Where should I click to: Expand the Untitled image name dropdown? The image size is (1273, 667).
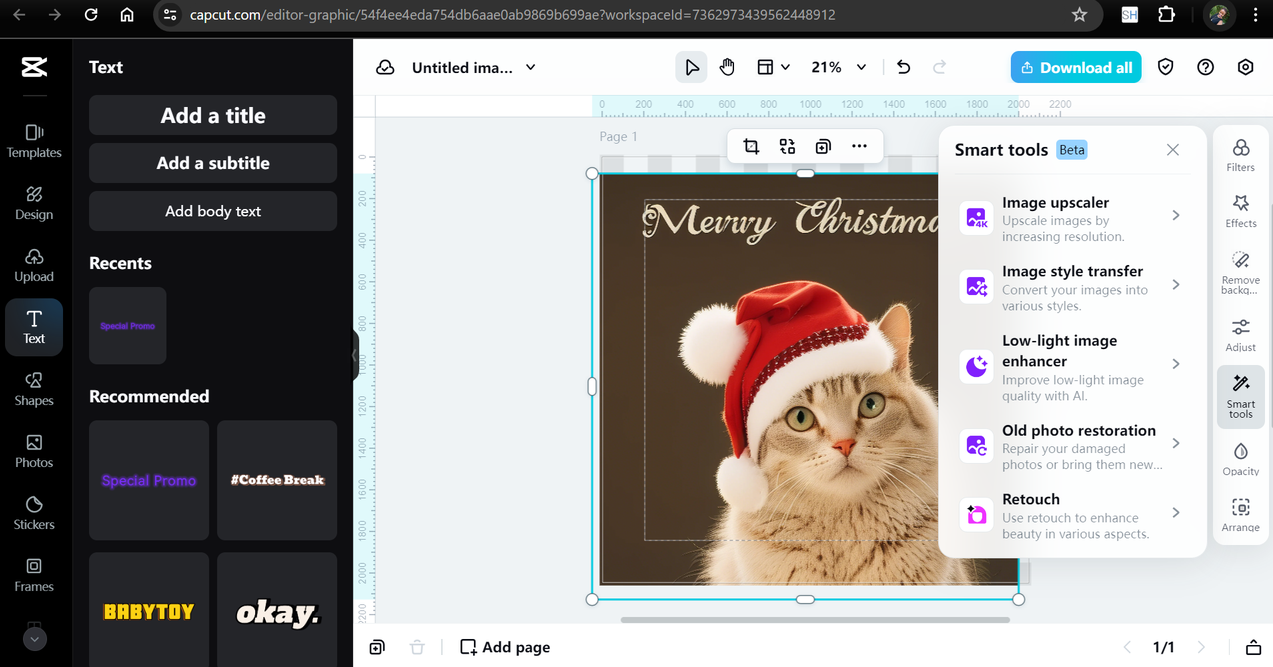click(x=531, y=67)
